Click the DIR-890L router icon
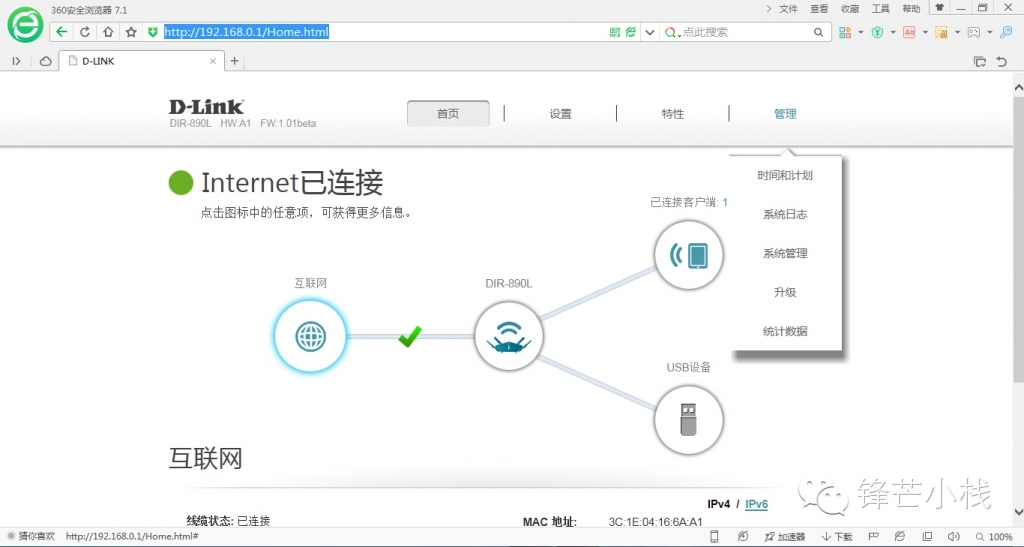The image size is (1024, 547). (509, 337)
